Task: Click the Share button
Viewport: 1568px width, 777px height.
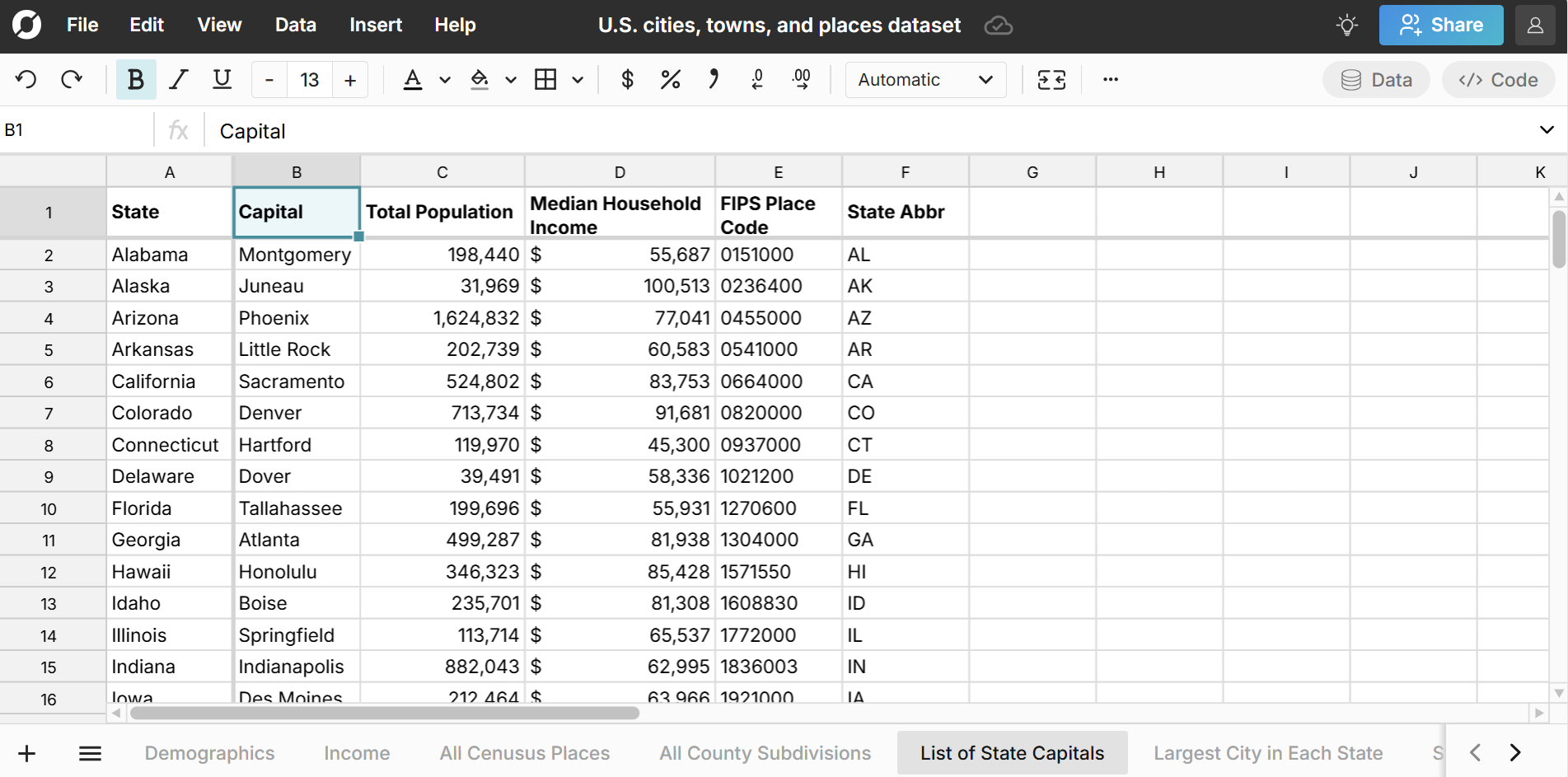Action: 1440,25
